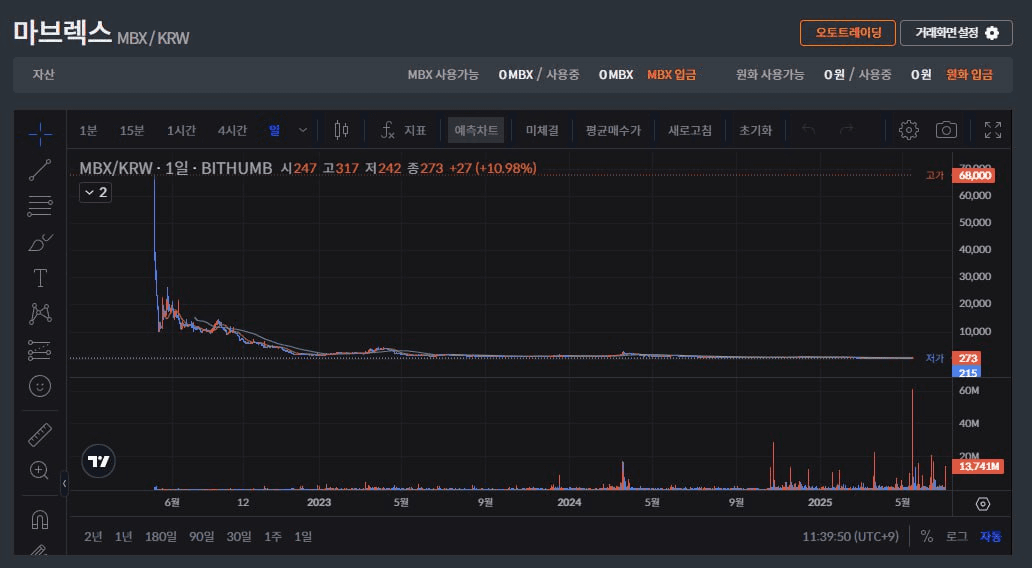Toggle 로그 logarithmic scale

956,536
